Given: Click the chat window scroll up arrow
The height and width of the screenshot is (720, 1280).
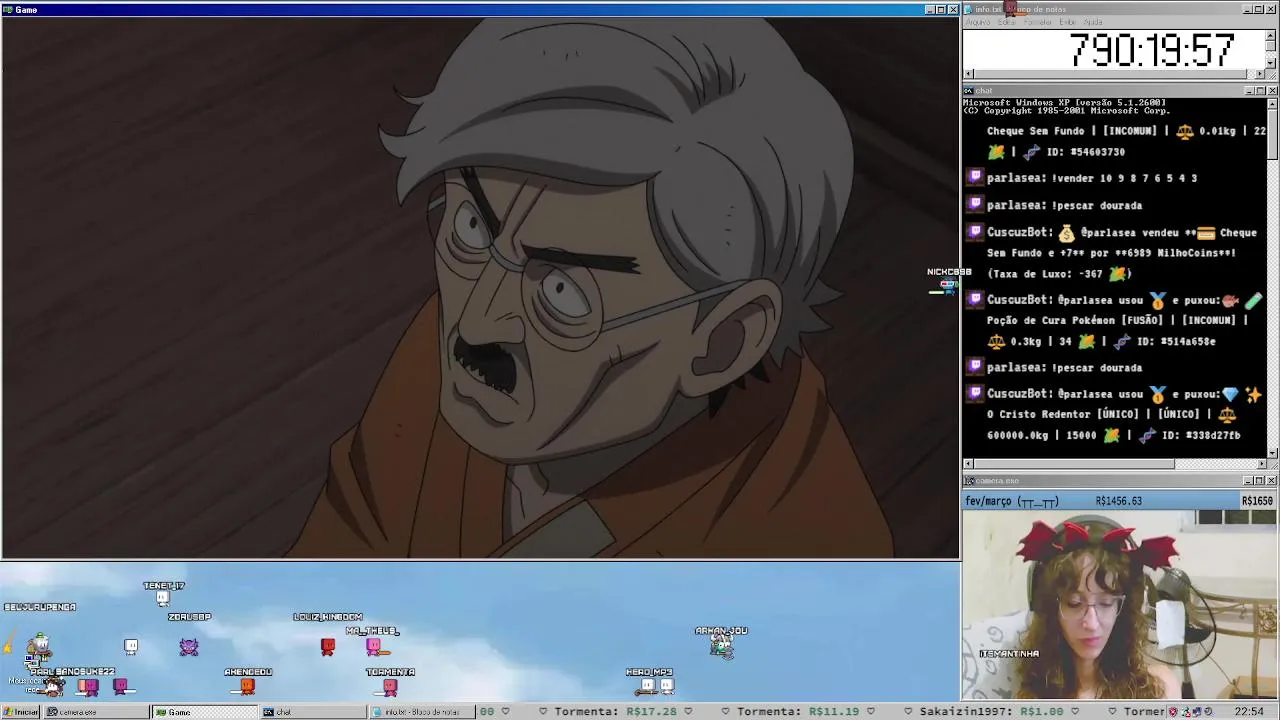Looking at the screenshot, I should 1272,103.
